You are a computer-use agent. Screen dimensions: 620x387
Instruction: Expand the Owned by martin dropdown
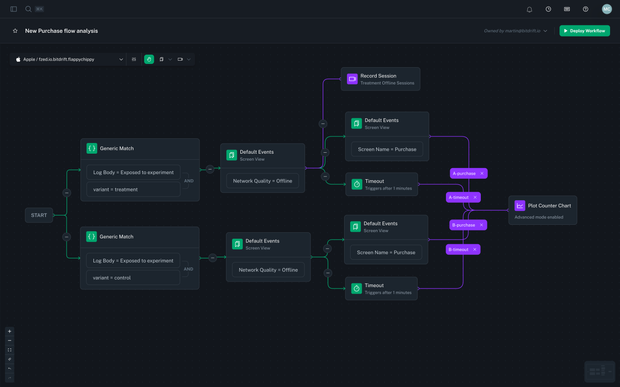click(516, 31)
